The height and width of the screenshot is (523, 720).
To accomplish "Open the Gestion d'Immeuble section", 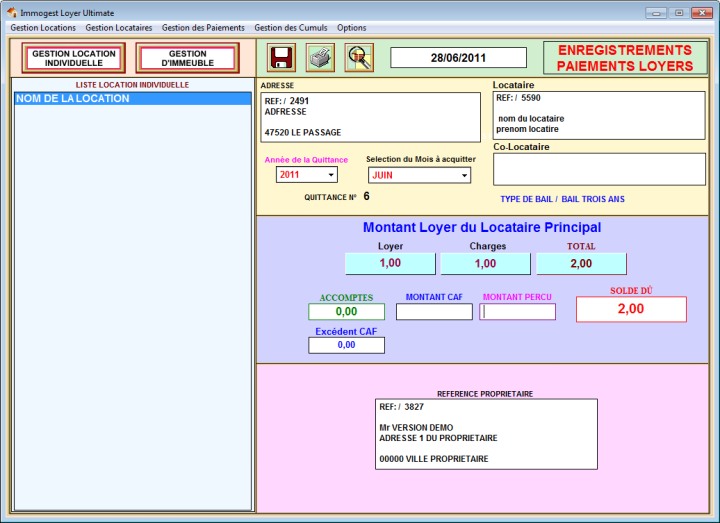I will point(187,58).
